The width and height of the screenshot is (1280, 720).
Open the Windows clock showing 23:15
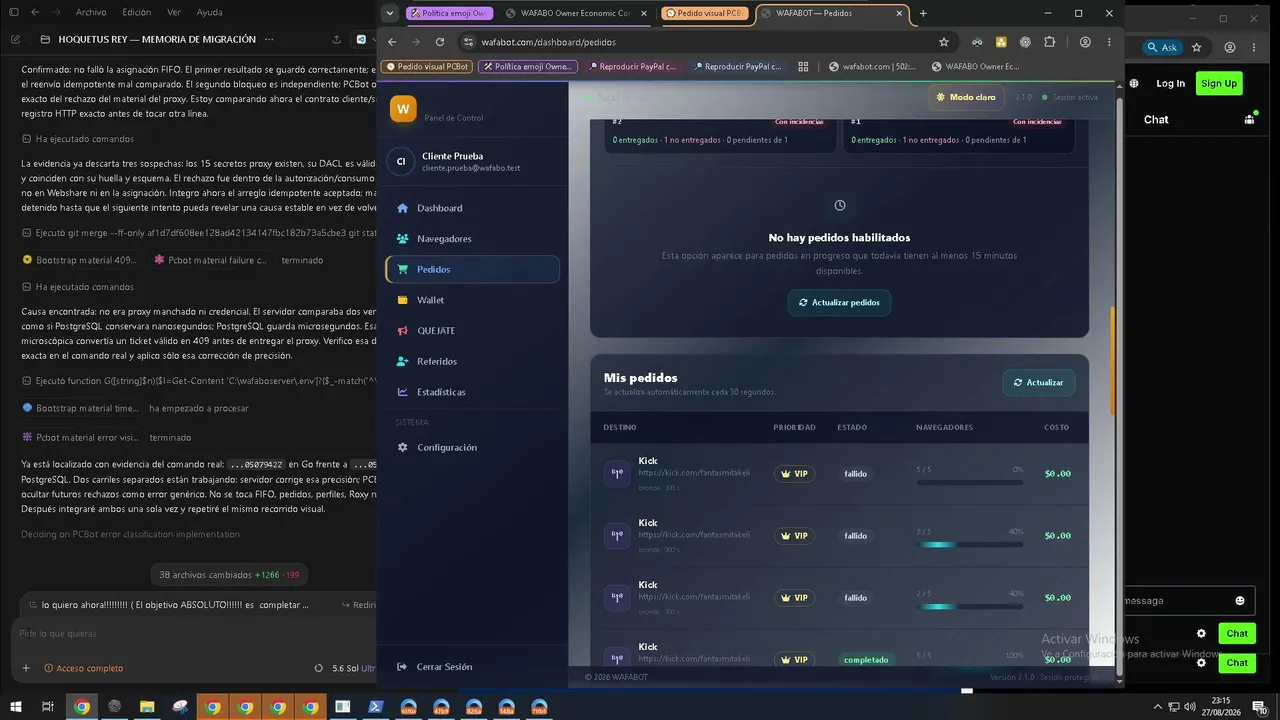[1221, 707]
